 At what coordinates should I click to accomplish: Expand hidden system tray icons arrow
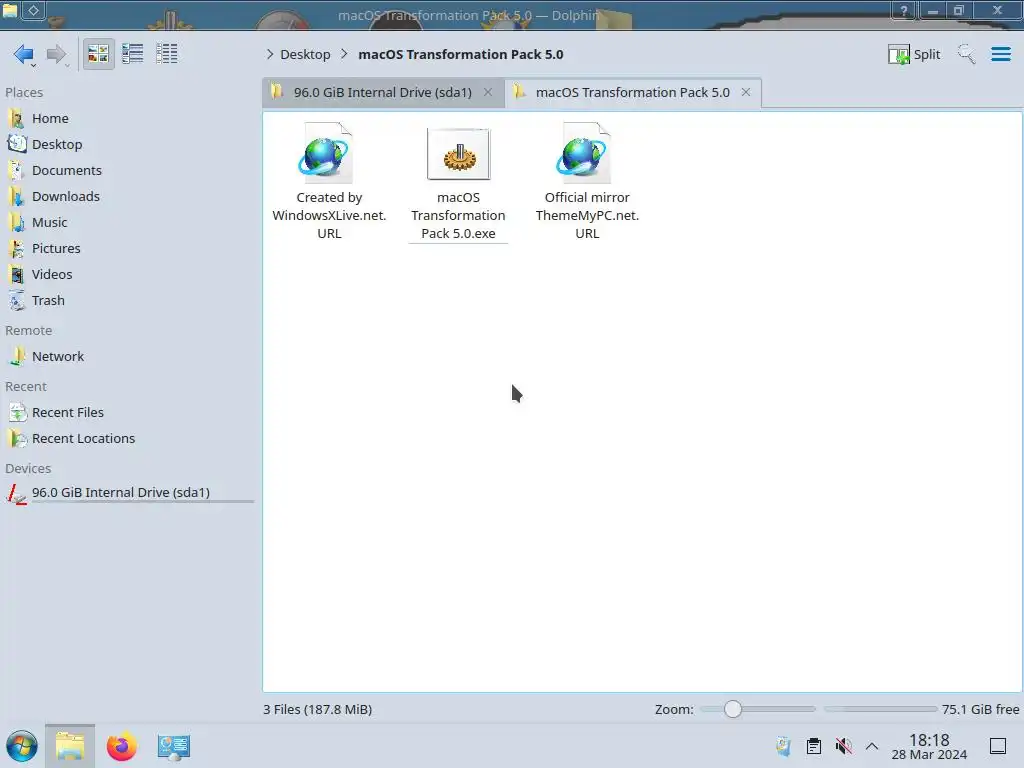coord(872,746)
